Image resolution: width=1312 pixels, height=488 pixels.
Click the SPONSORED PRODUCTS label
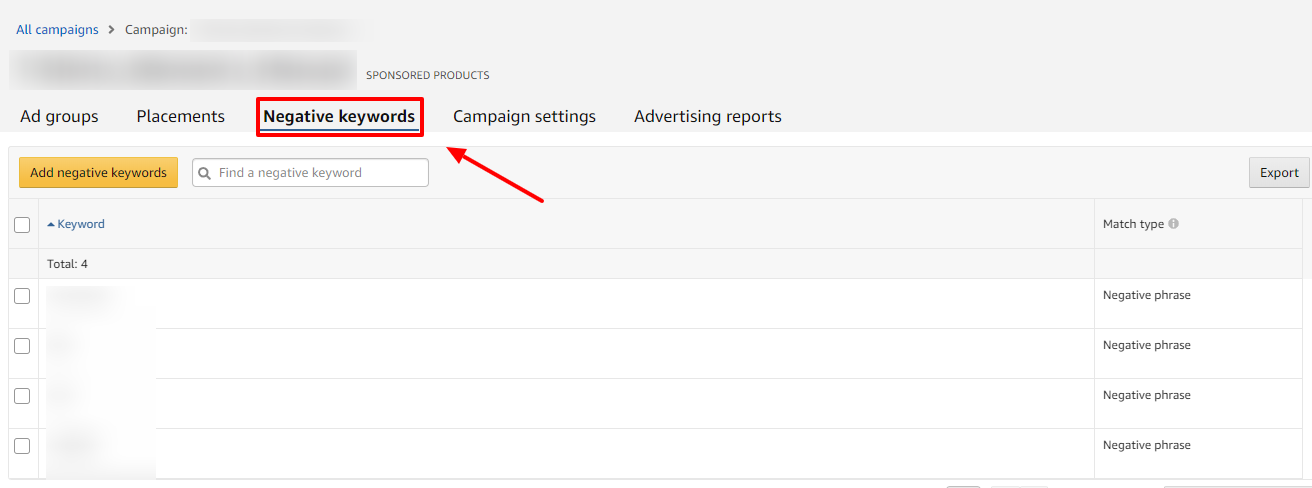coord(428,75)
